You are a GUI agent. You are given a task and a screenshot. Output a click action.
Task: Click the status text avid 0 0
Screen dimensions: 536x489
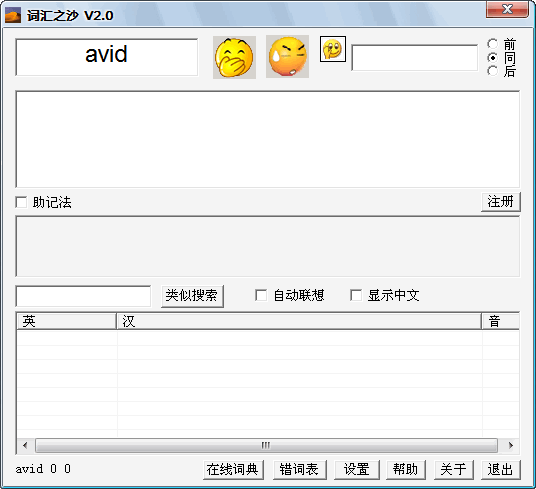point(43,469)
